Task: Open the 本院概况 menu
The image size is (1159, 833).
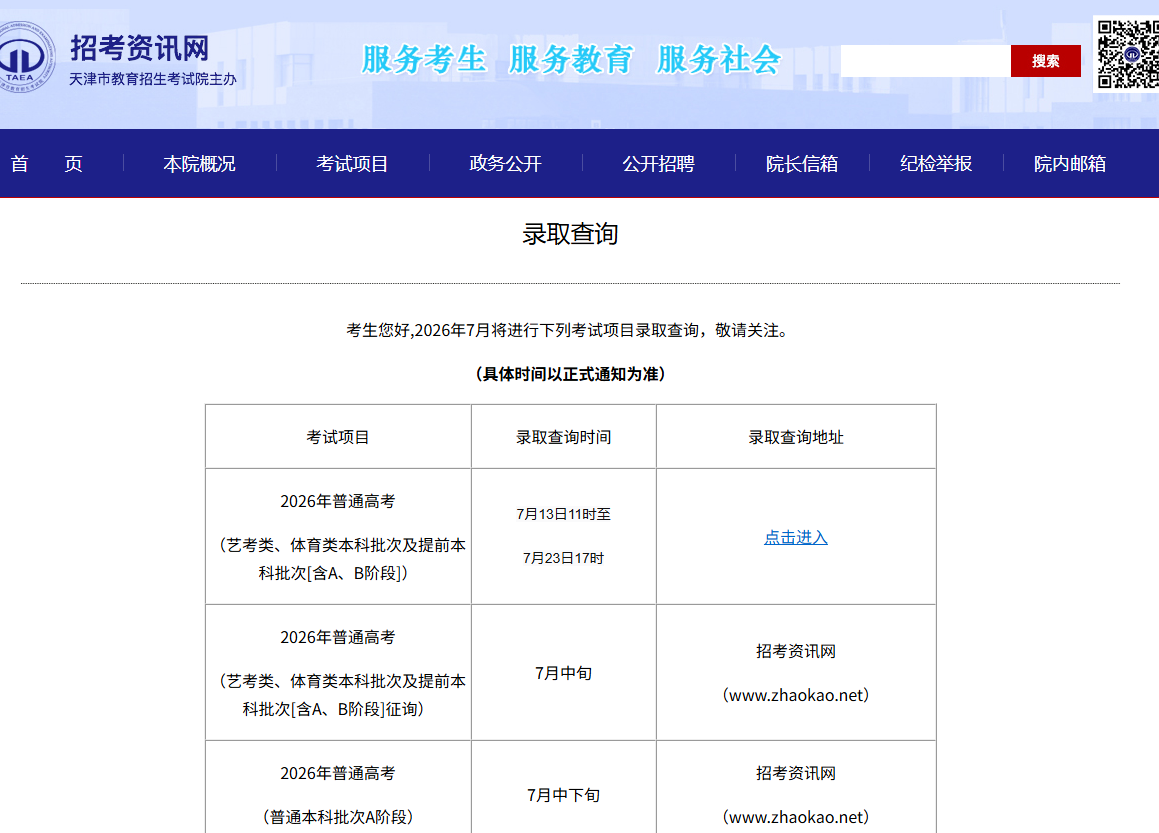Action: click(200, 163)
